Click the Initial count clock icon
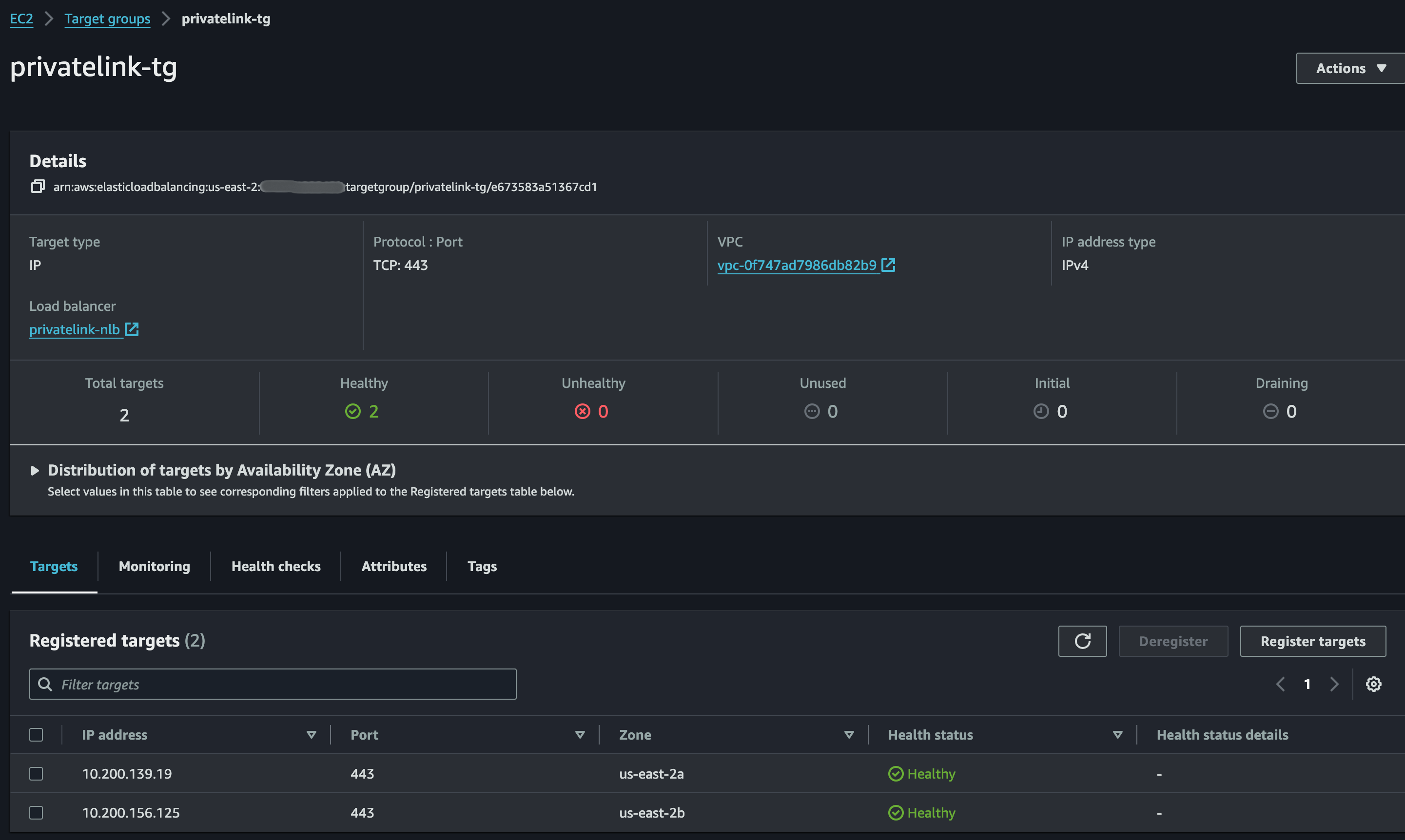Screen dimensions: 1405x840 (1041, 412)
